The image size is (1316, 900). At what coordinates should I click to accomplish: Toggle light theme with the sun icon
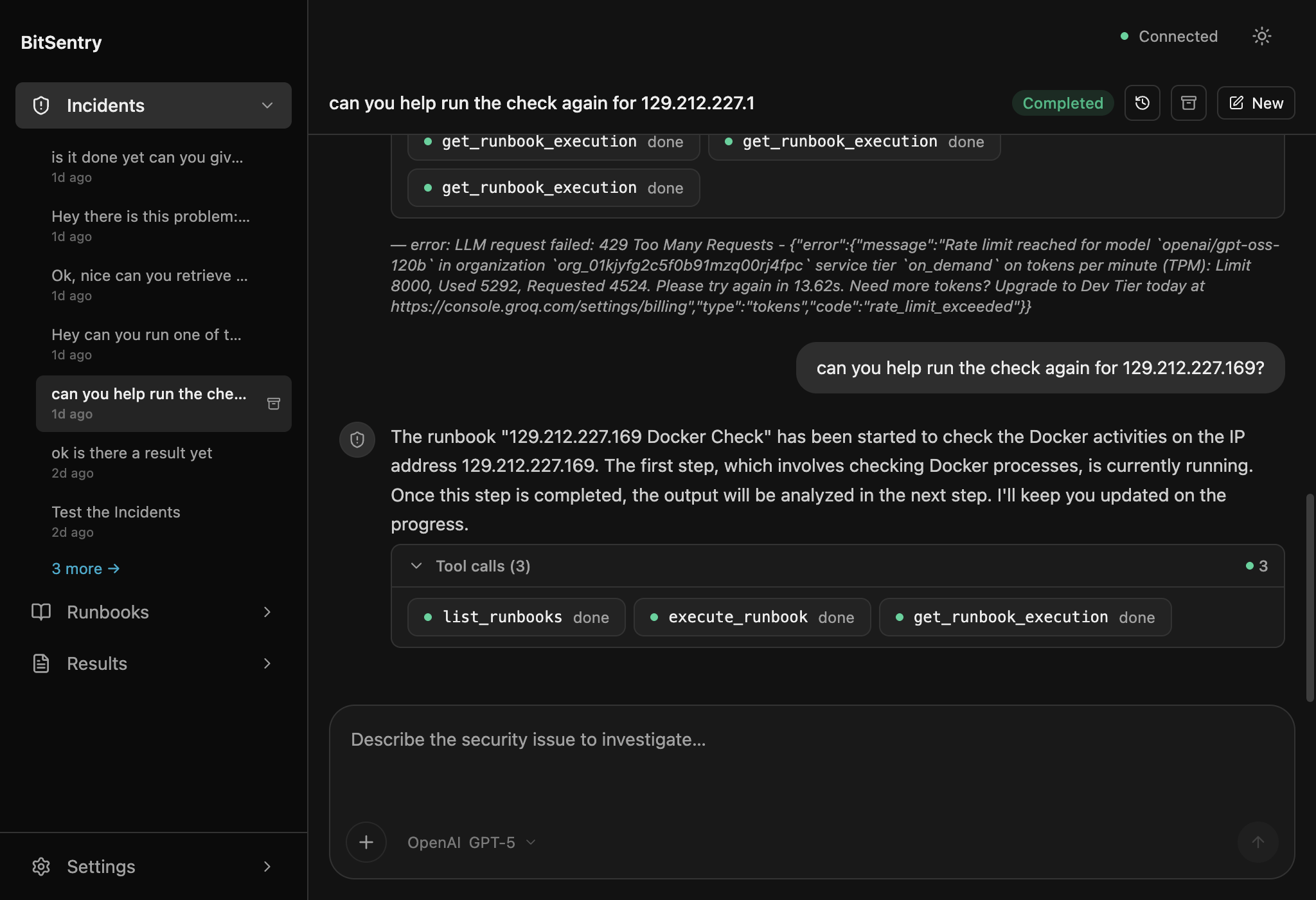click(x=1261, y=36)
